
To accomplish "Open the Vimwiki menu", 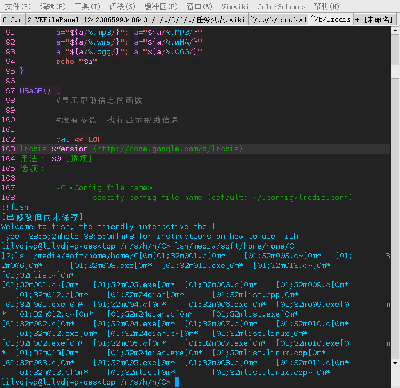I will pos(235,6).
